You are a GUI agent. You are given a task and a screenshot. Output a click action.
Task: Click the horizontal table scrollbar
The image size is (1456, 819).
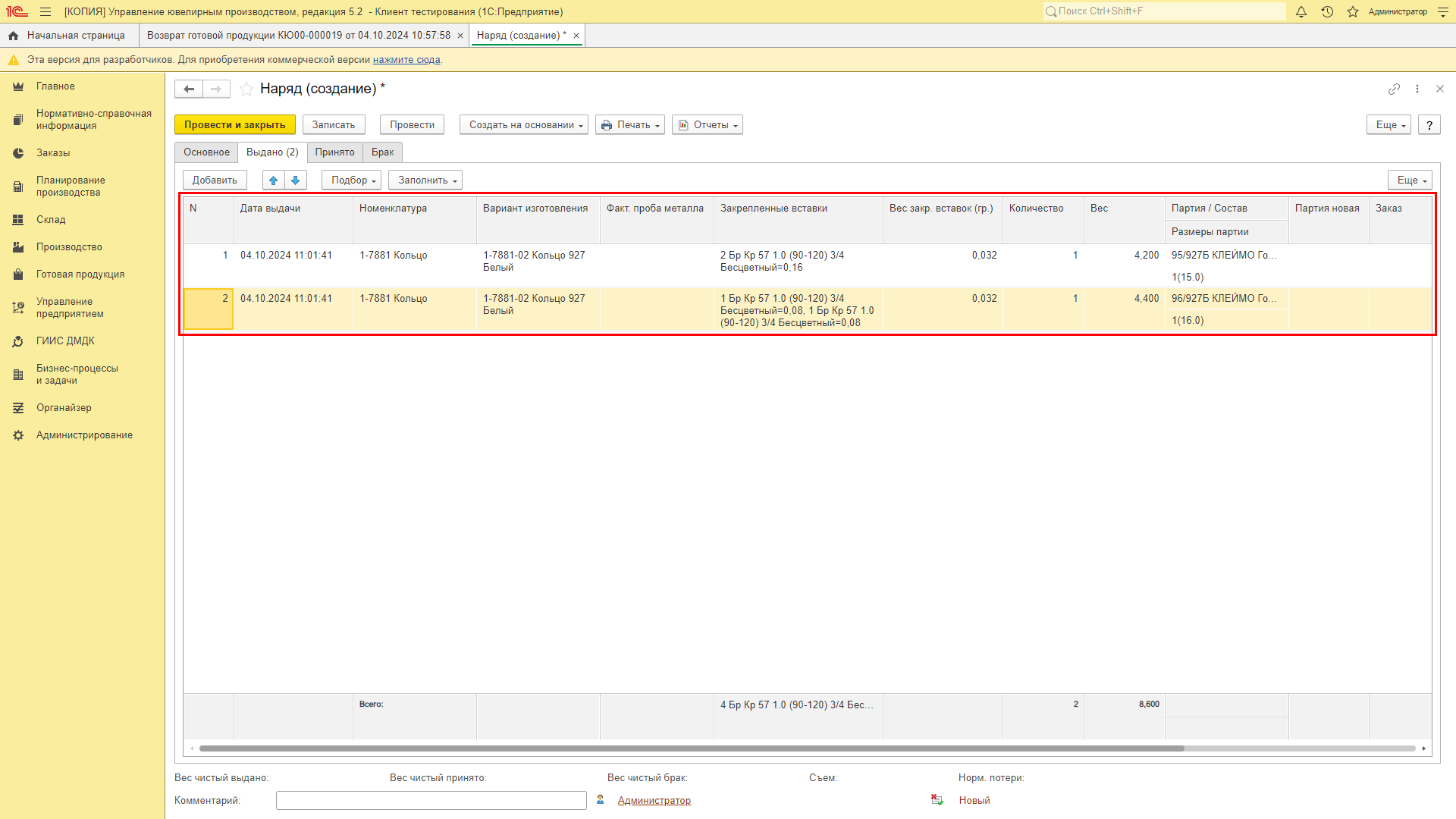(x=692, y=748)
